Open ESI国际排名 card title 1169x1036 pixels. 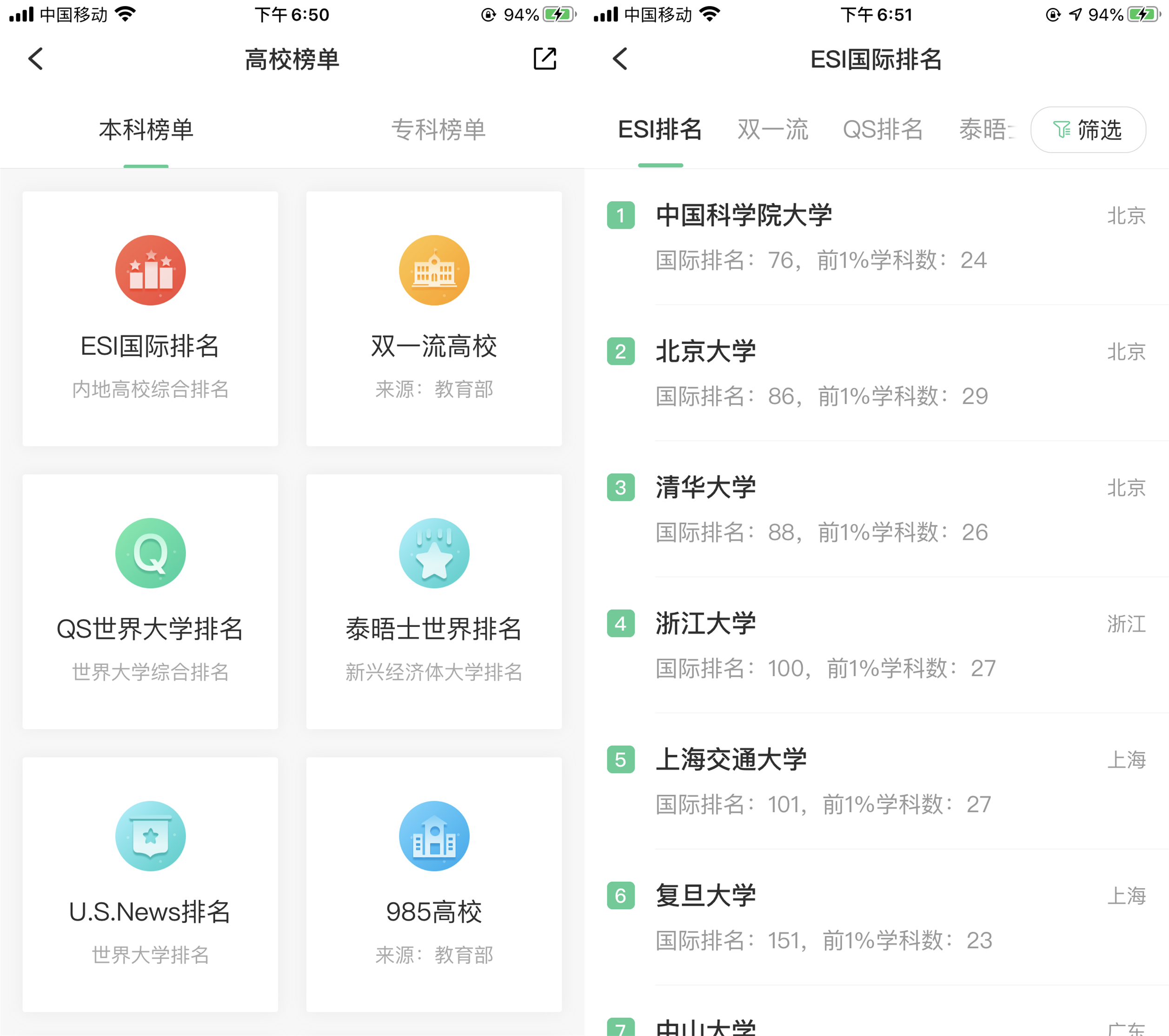point(150,346)
